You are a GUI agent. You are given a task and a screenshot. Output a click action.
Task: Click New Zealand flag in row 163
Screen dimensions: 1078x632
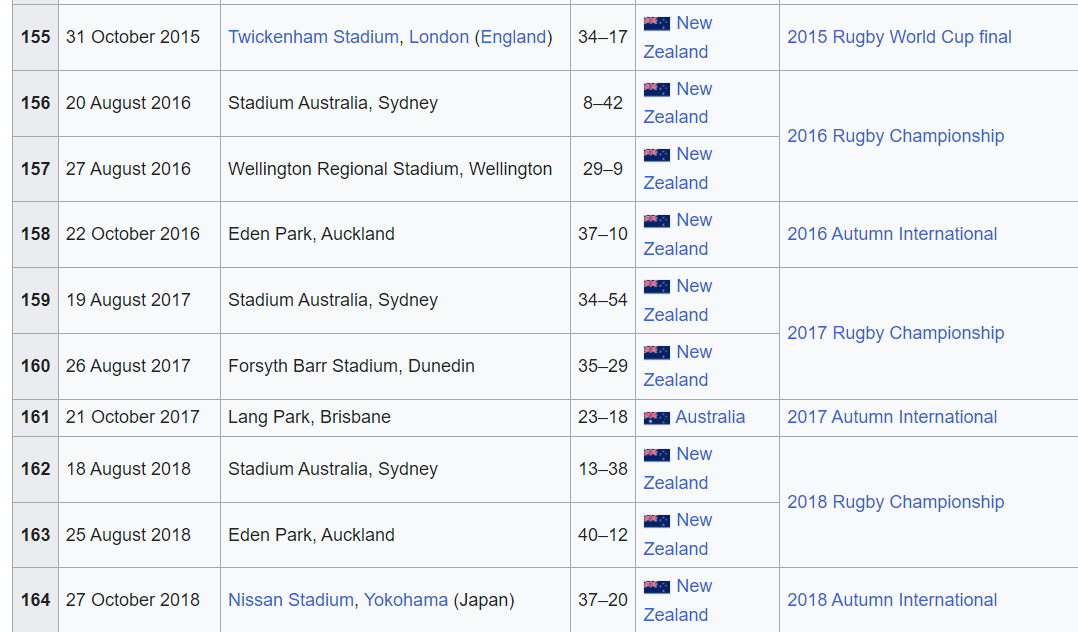coord(656,521)
